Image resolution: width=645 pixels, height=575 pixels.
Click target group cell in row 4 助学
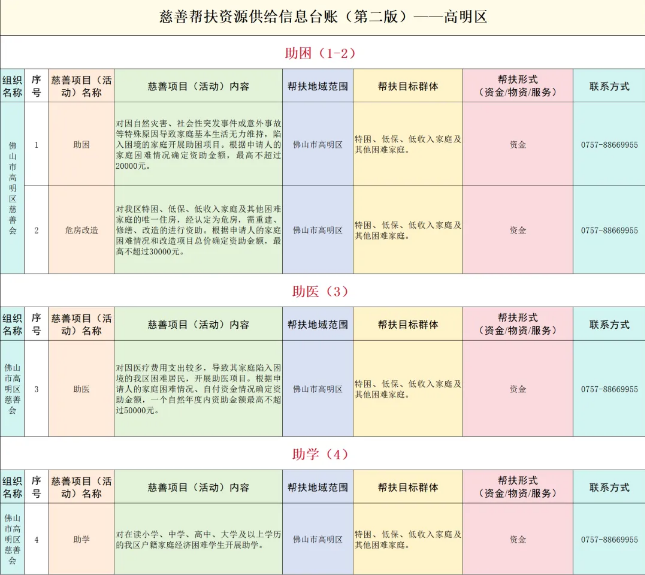(x=408, y=539)
